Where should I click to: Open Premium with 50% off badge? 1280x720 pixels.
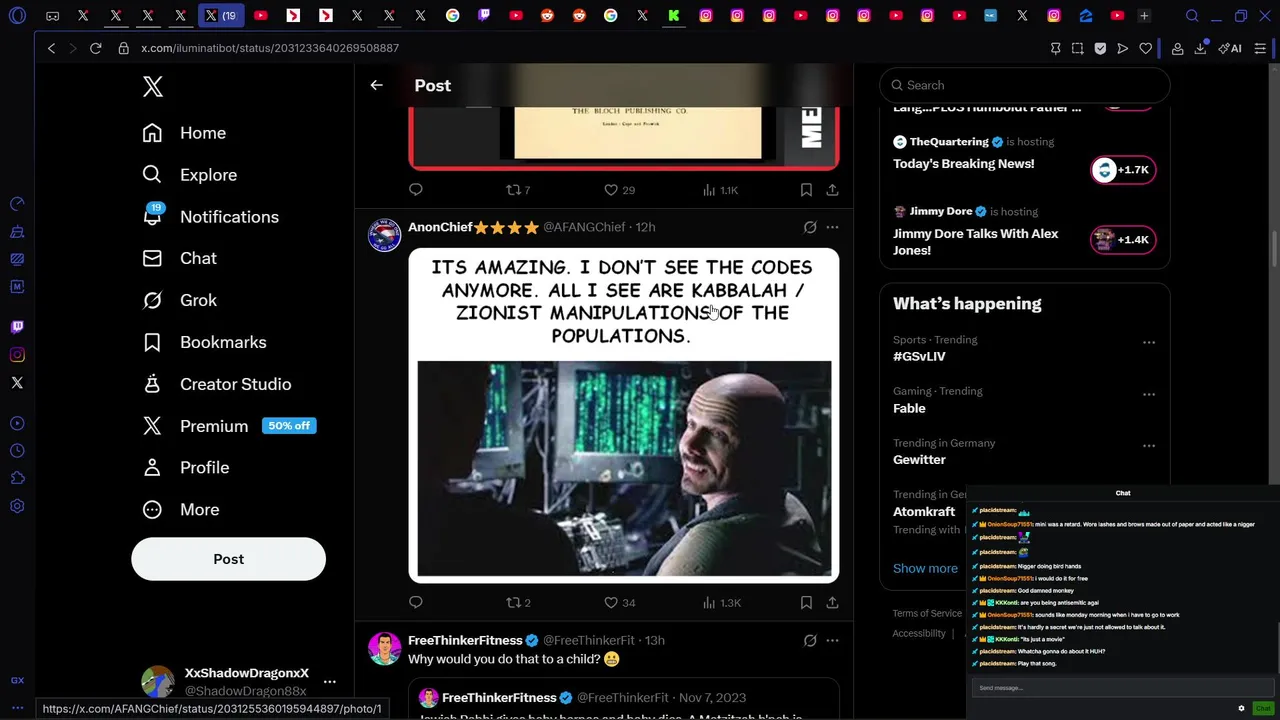click(229, 426)
